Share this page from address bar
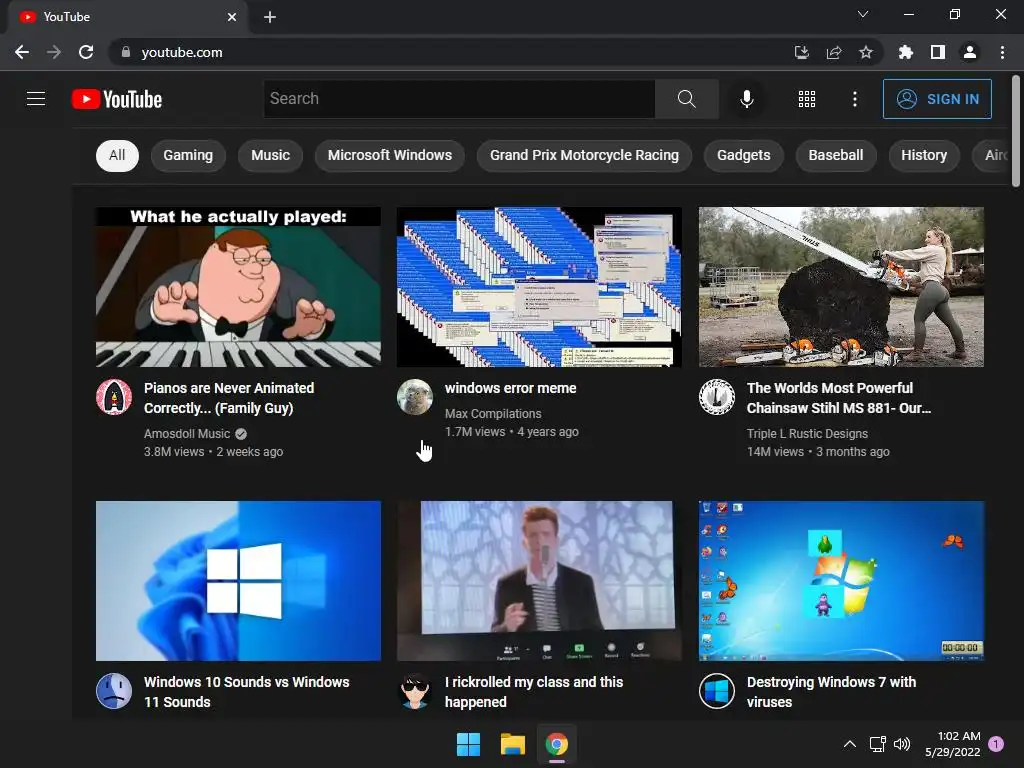 (833, 52)
